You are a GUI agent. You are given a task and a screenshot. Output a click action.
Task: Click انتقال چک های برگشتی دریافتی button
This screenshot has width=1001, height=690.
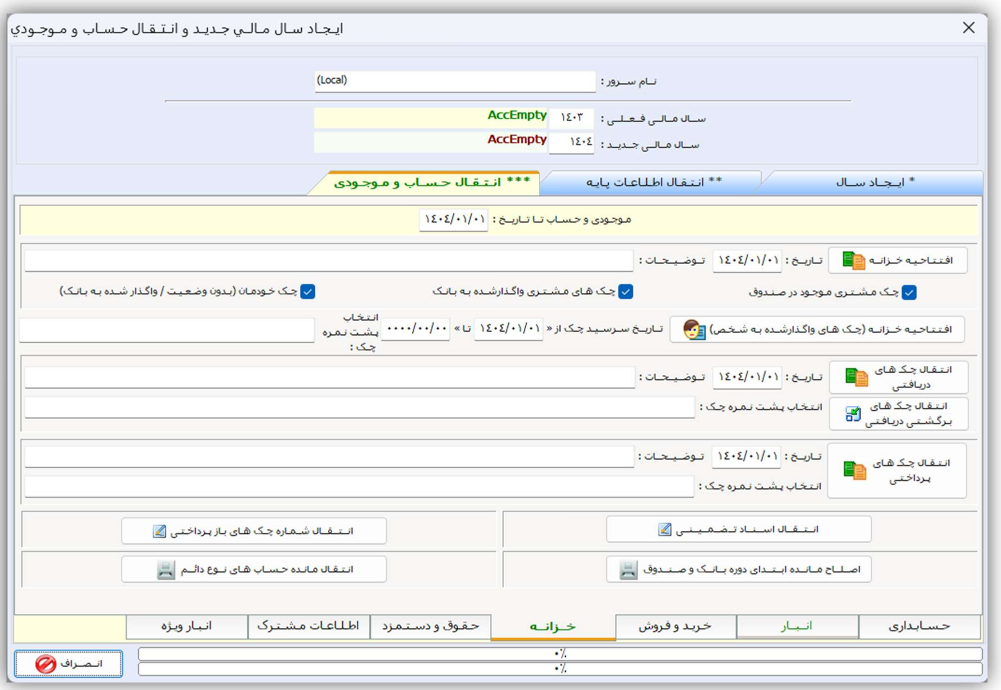[x=898, y=414]
